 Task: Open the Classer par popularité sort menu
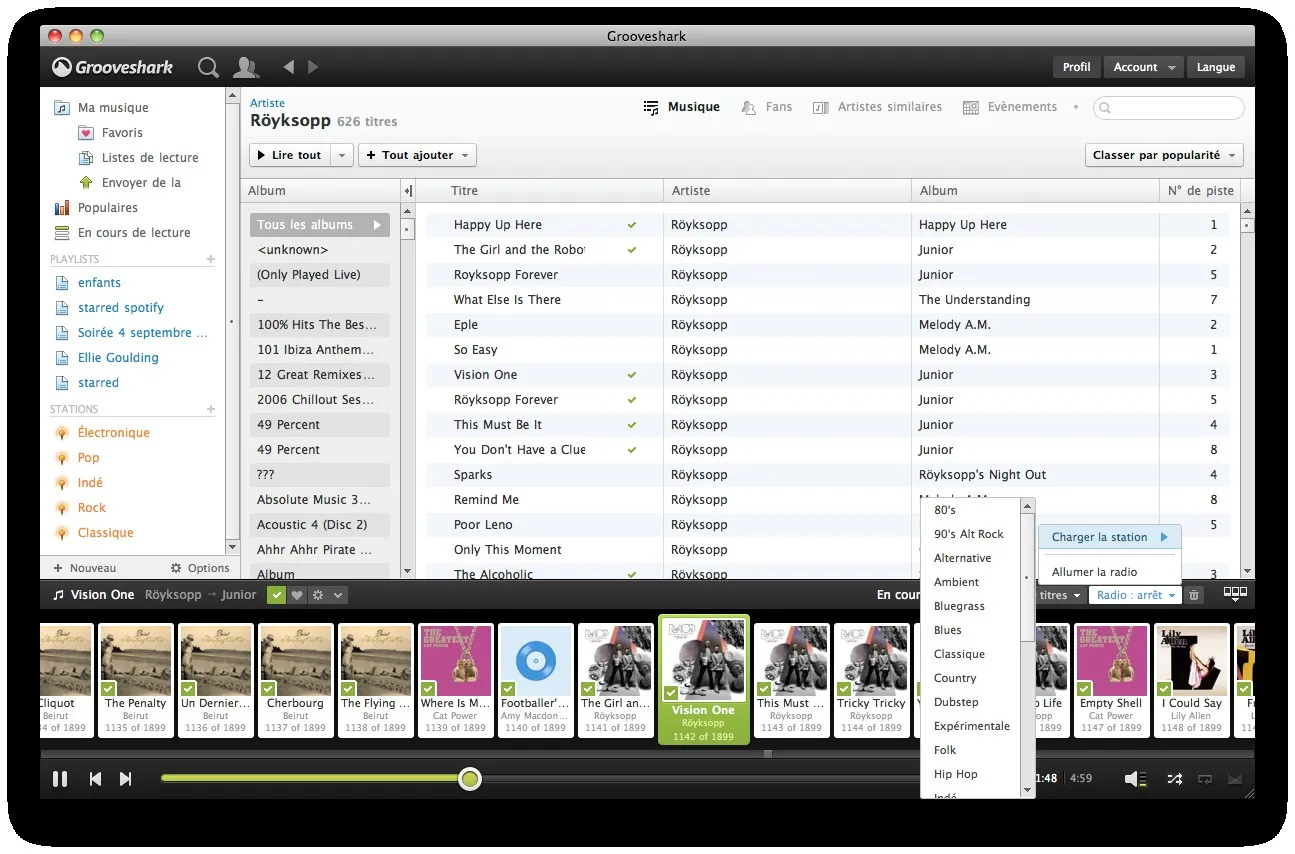(1164, 155)
